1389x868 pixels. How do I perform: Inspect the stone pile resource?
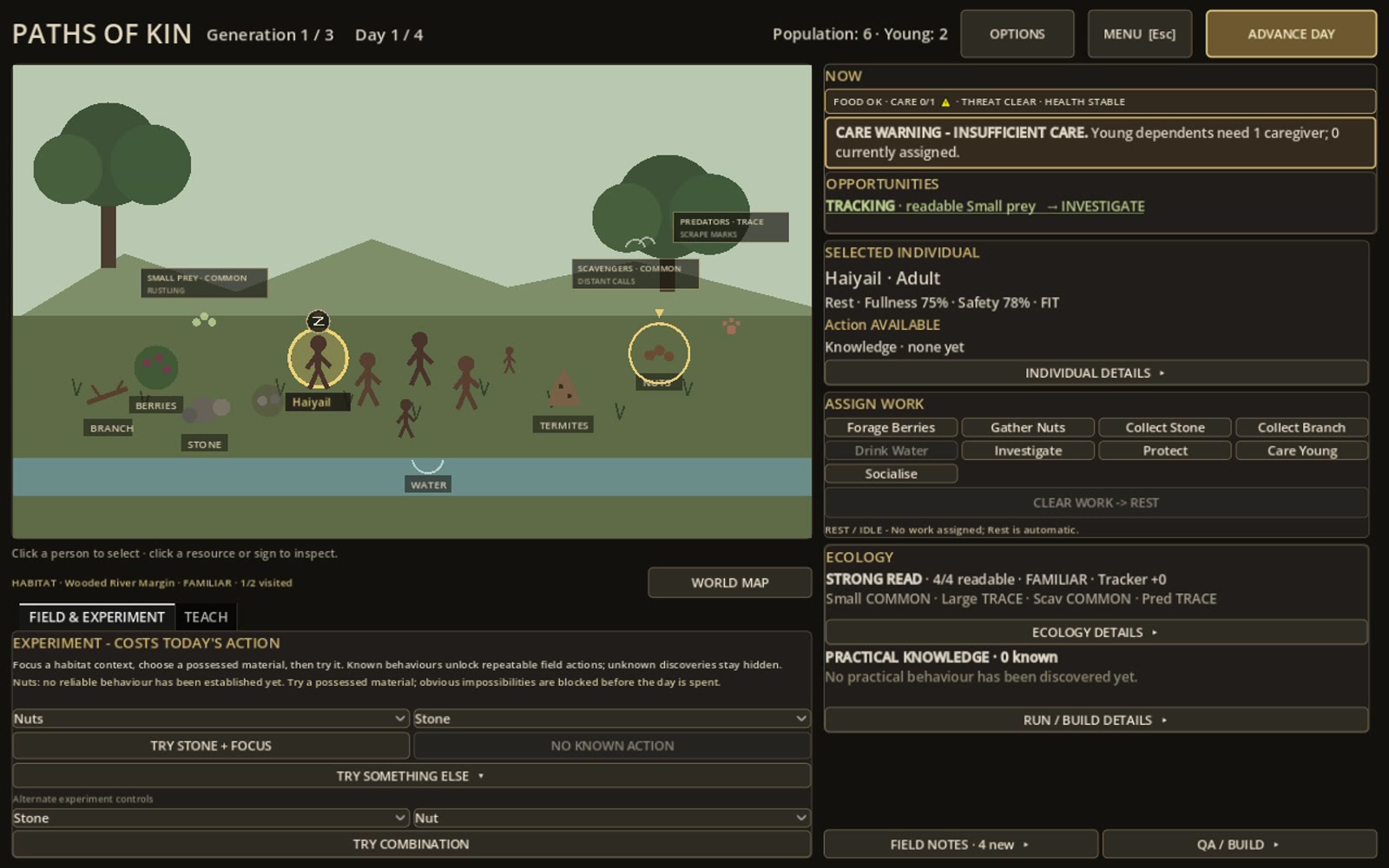207,410
